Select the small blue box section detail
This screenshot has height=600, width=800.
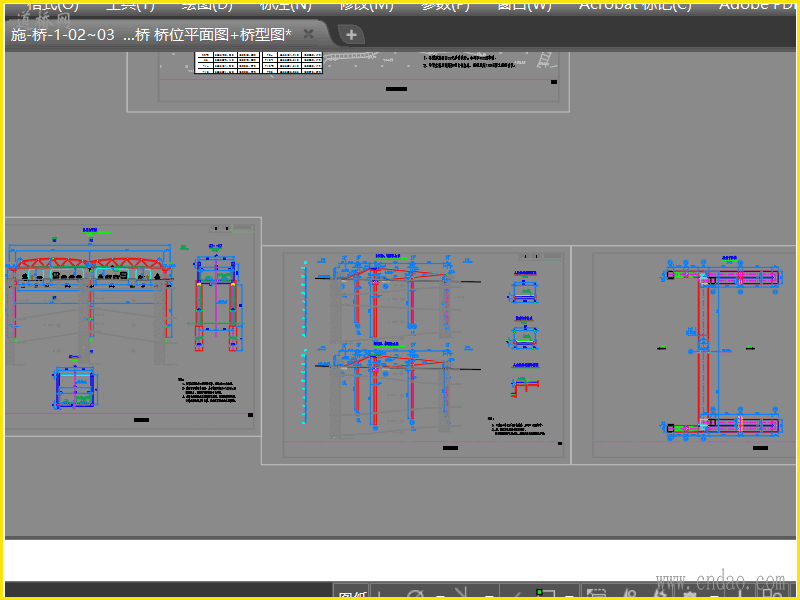[74, 388]
